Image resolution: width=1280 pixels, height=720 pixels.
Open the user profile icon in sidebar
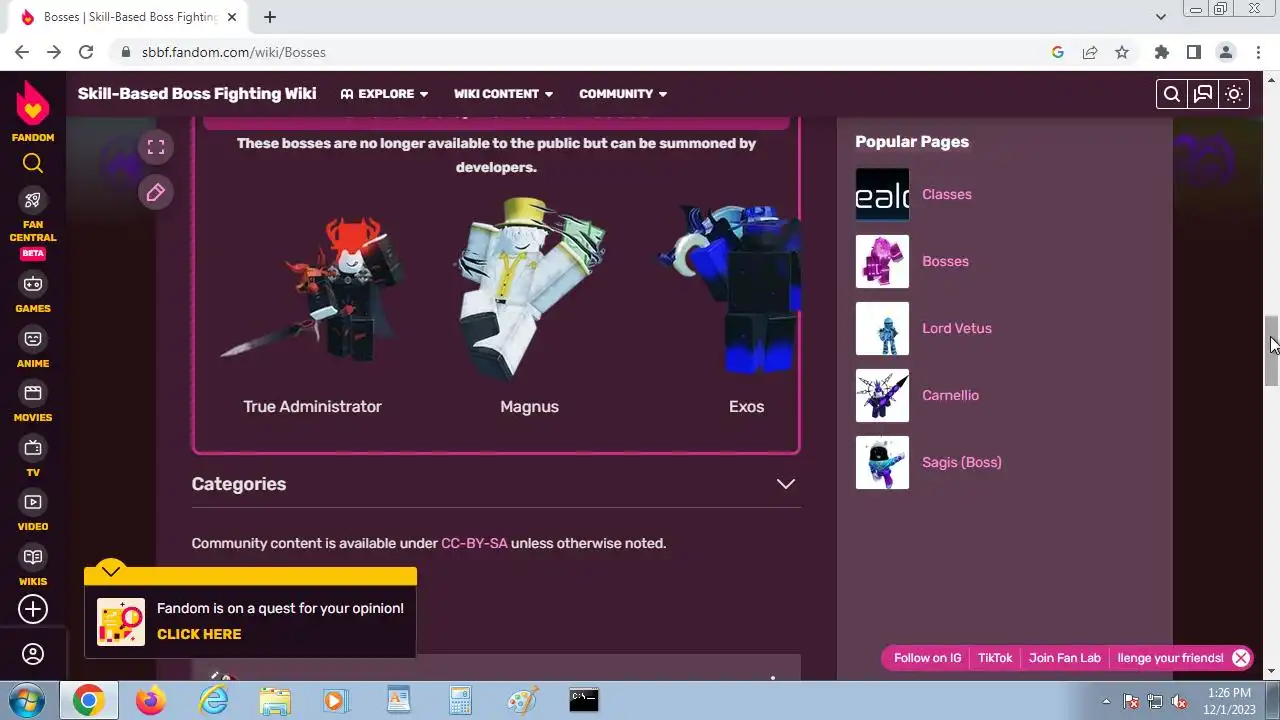click(33, 654)
